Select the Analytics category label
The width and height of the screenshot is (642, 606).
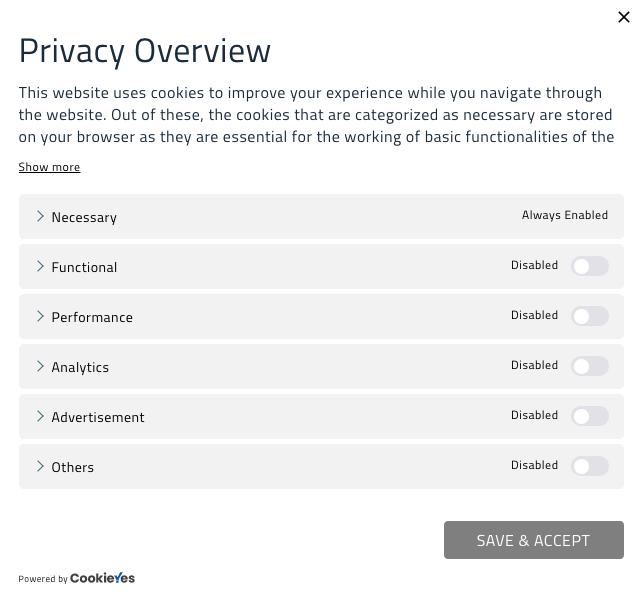80,367
